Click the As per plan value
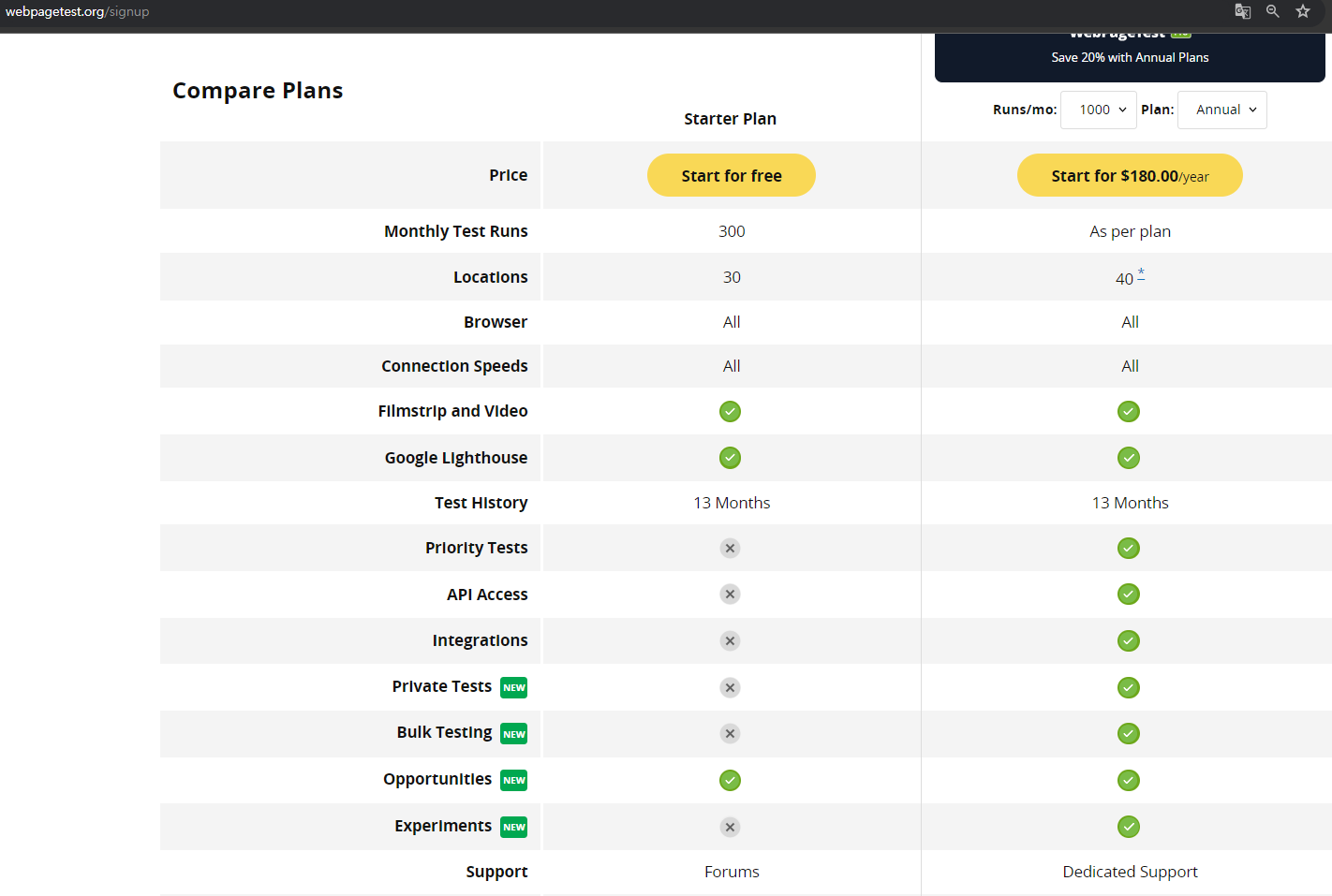This screenshot has height=896, width=1332. pos(1130,231)
